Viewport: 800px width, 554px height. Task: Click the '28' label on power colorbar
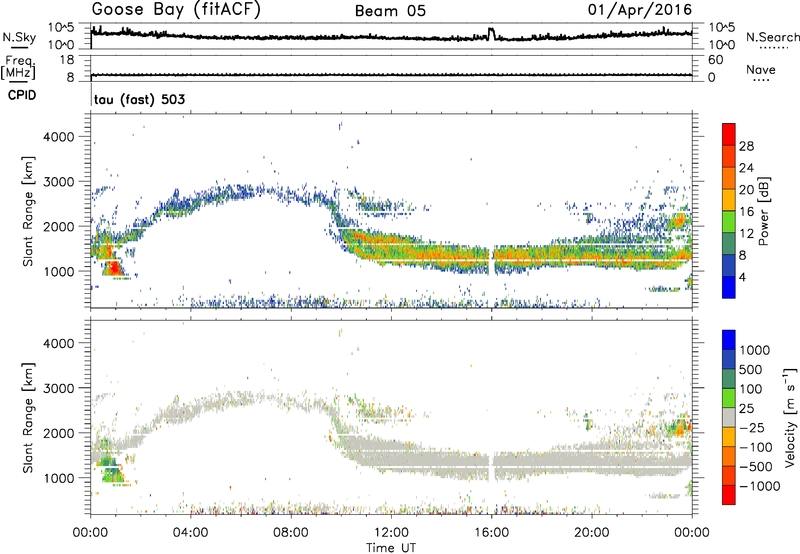(746, 146)
